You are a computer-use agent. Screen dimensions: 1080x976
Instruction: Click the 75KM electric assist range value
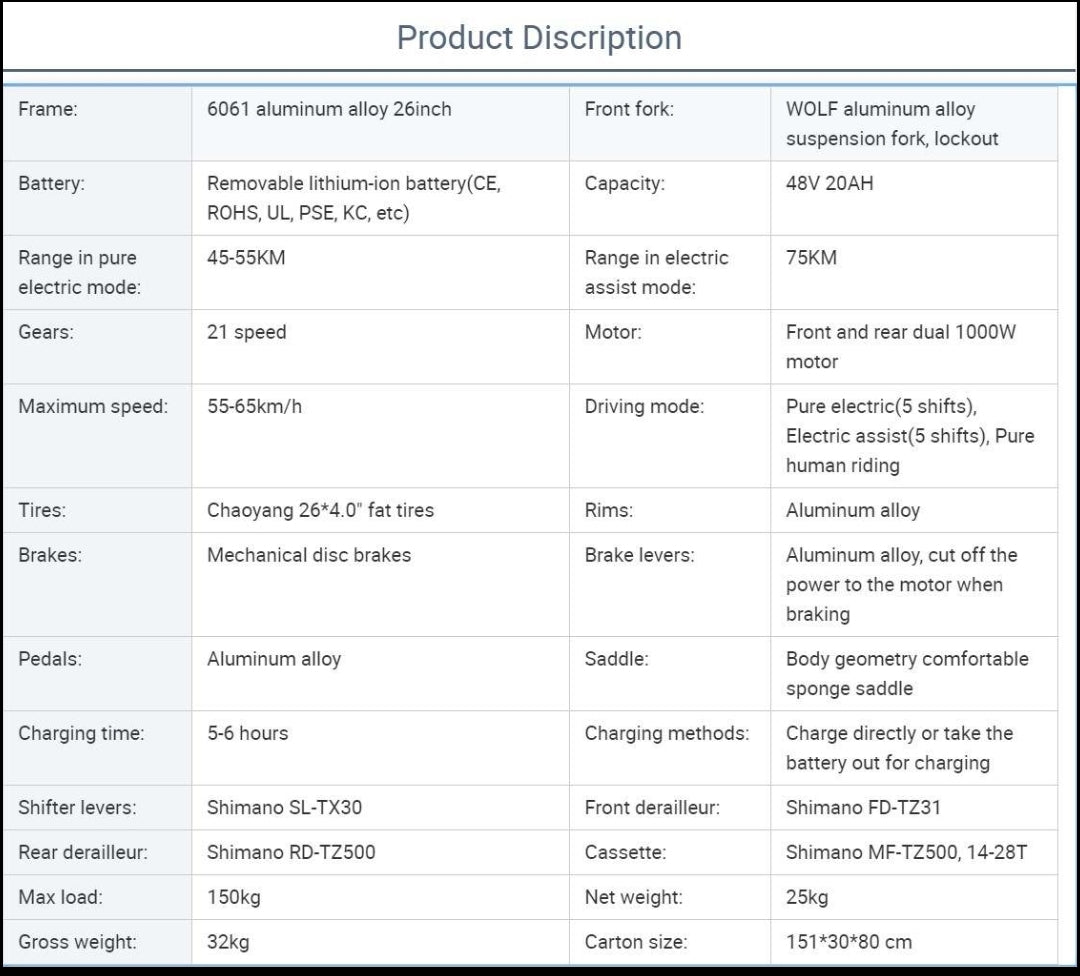(x=811, y=258)
